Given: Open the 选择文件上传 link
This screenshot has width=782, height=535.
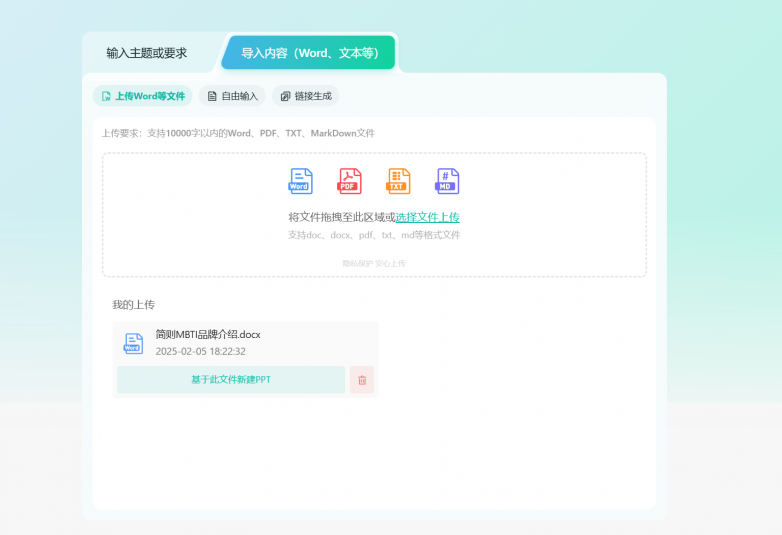Looking at the screenshot, I should [427, 217].
